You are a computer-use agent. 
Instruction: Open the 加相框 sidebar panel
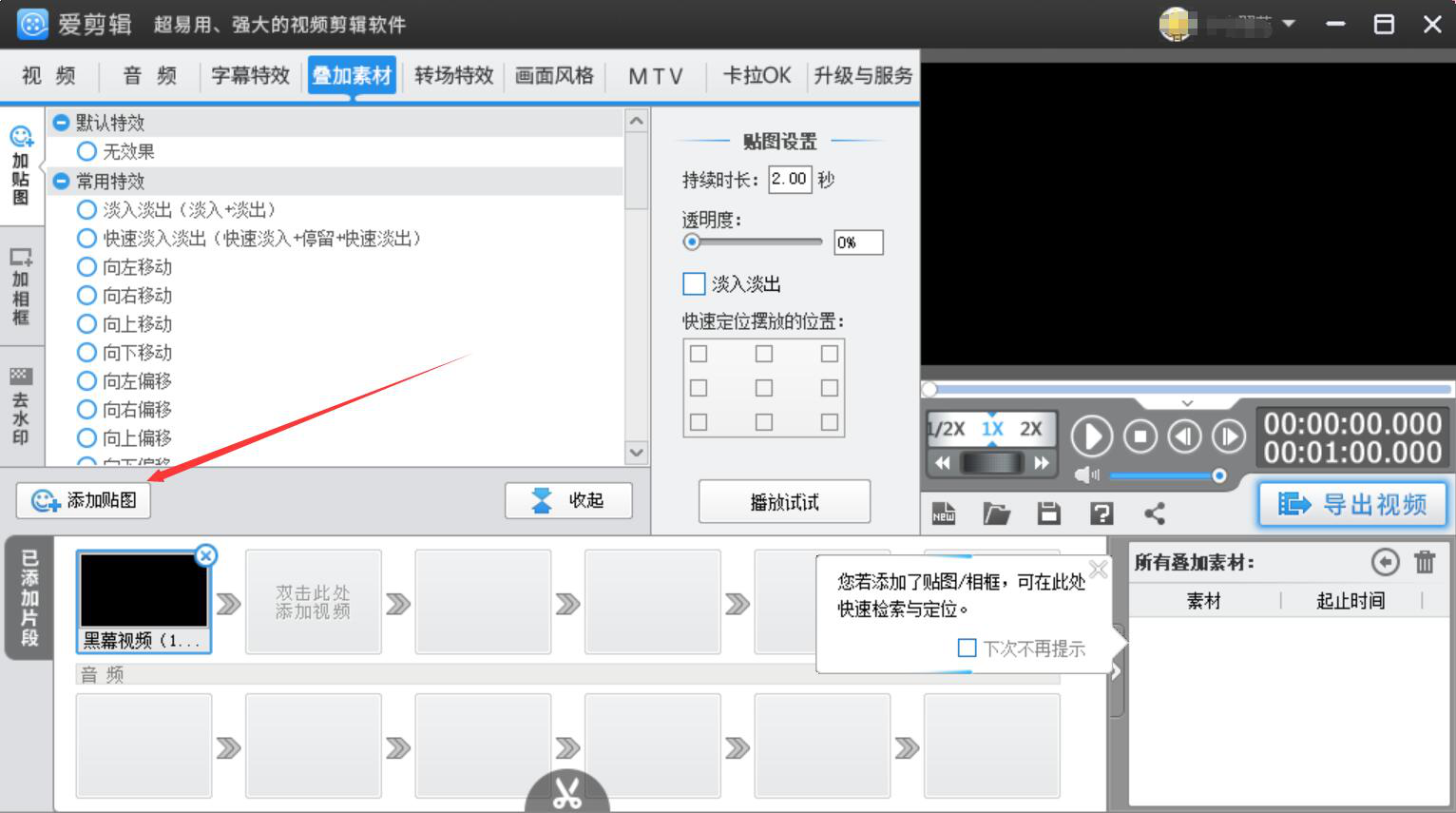[x=21, y=285]
